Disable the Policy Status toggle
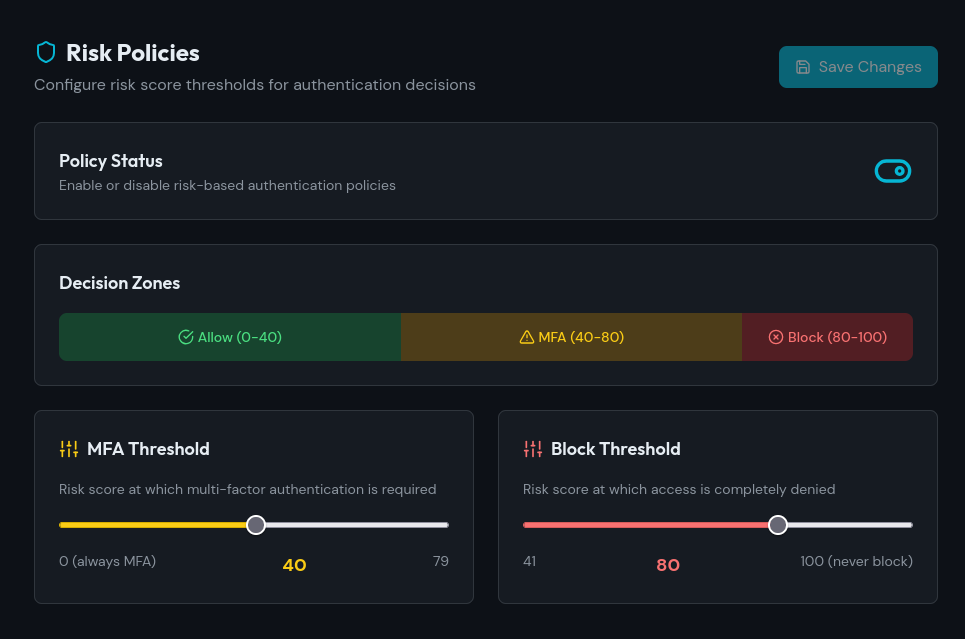 click(893, 171)
